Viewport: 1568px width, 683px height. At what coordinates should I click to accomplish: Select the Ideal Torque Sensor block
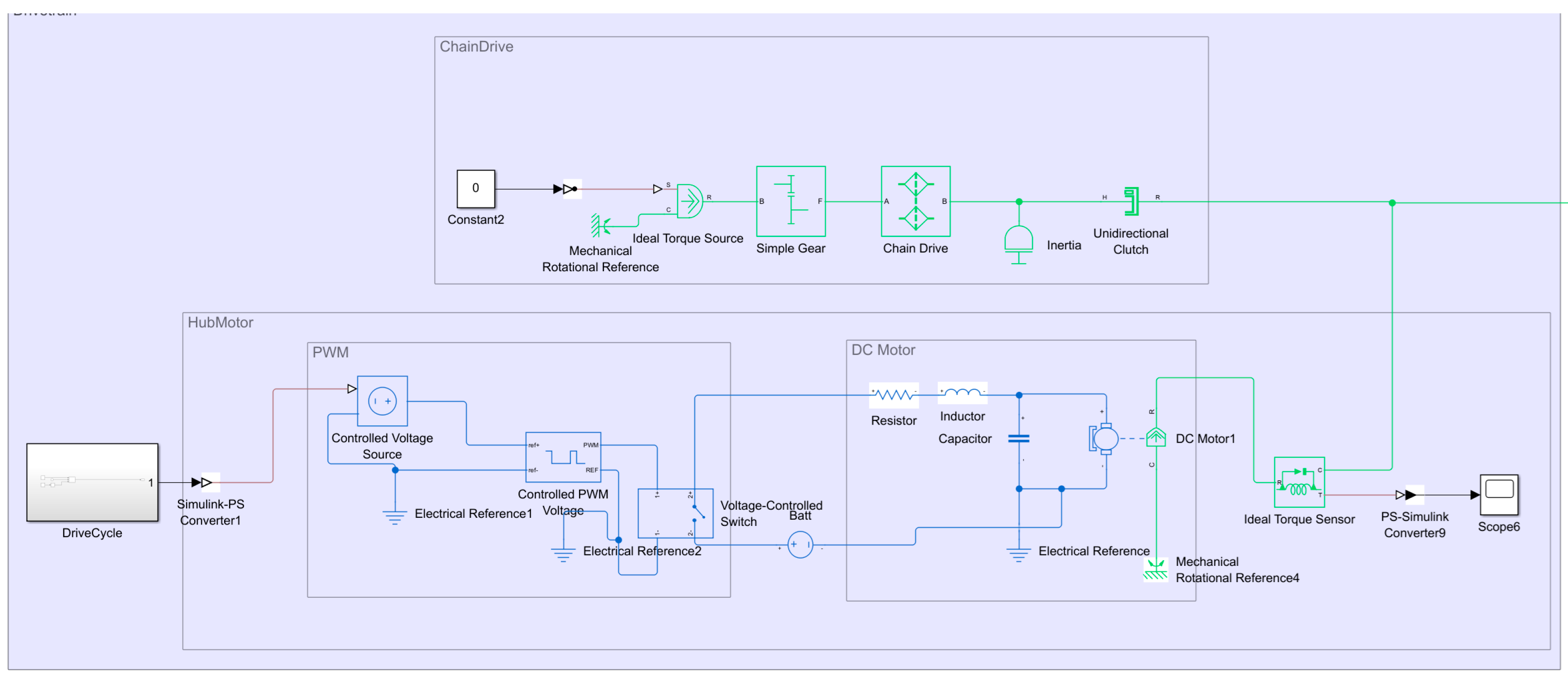[1299, 482]
